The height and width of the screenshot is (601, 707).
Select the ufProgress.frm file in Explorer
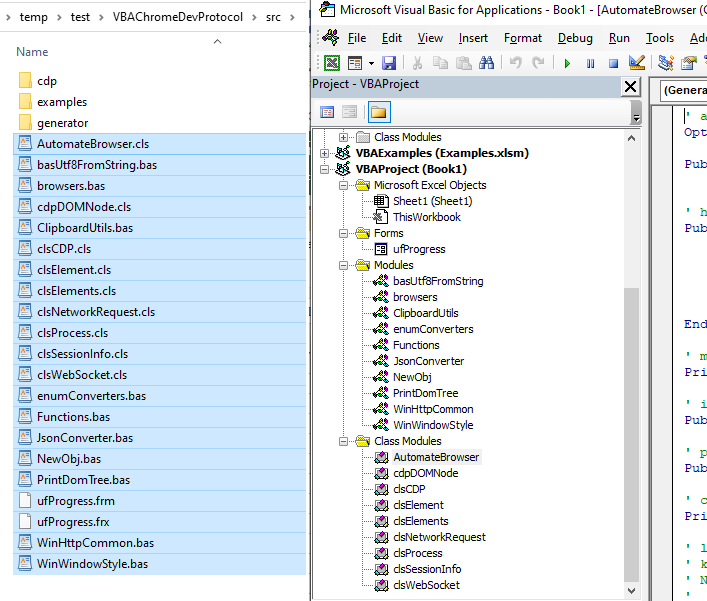tap(76, 501)
